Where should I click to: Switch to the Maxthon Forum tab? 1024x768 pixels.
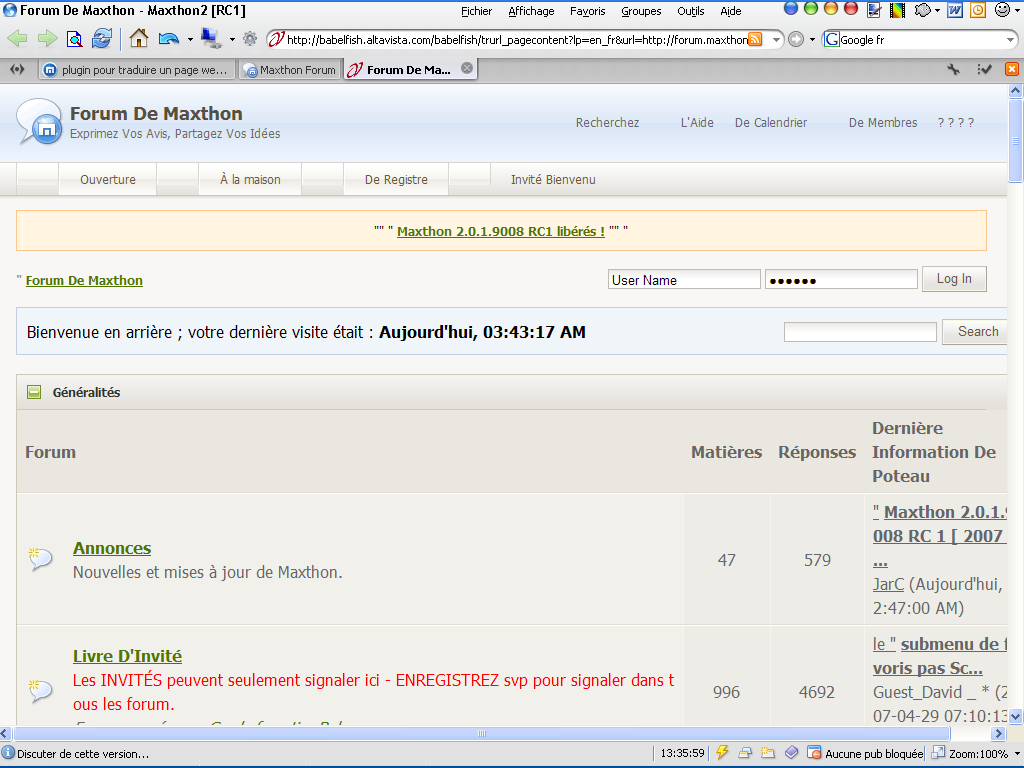pos(290,70)
